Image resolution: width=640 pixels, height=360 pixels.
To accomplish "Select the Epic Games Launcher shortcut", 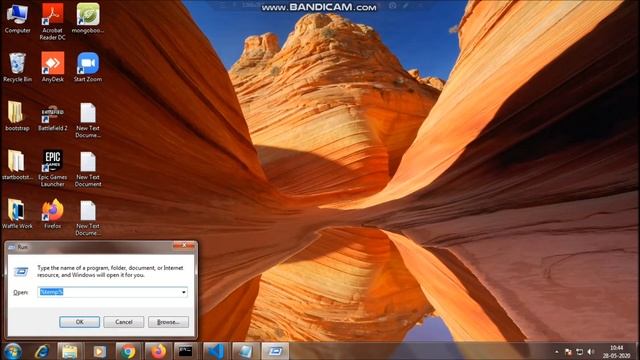I will [x=53, y=168].
